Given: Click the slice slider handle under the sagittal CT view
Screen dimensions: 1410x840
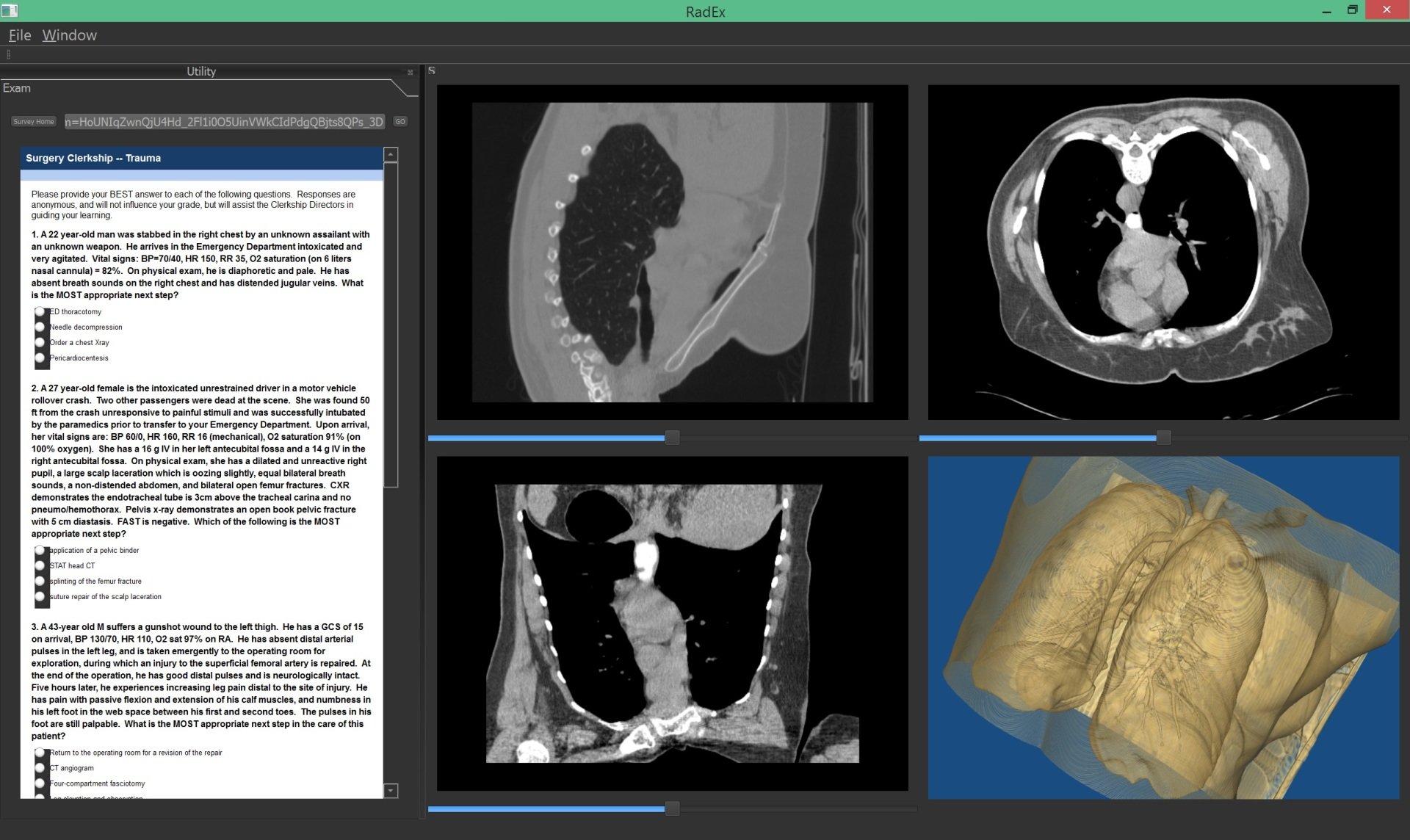Looking at the screenshot, I should 670,436.
